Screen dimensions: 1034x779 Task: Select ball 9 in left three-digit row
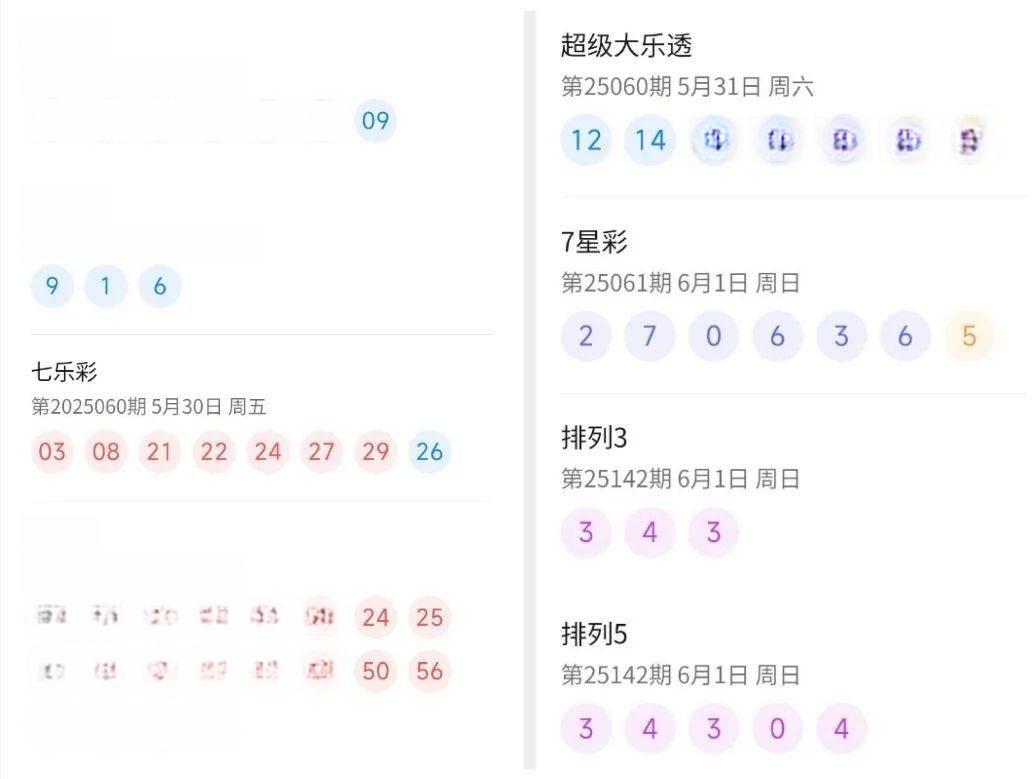coord(51,286)
